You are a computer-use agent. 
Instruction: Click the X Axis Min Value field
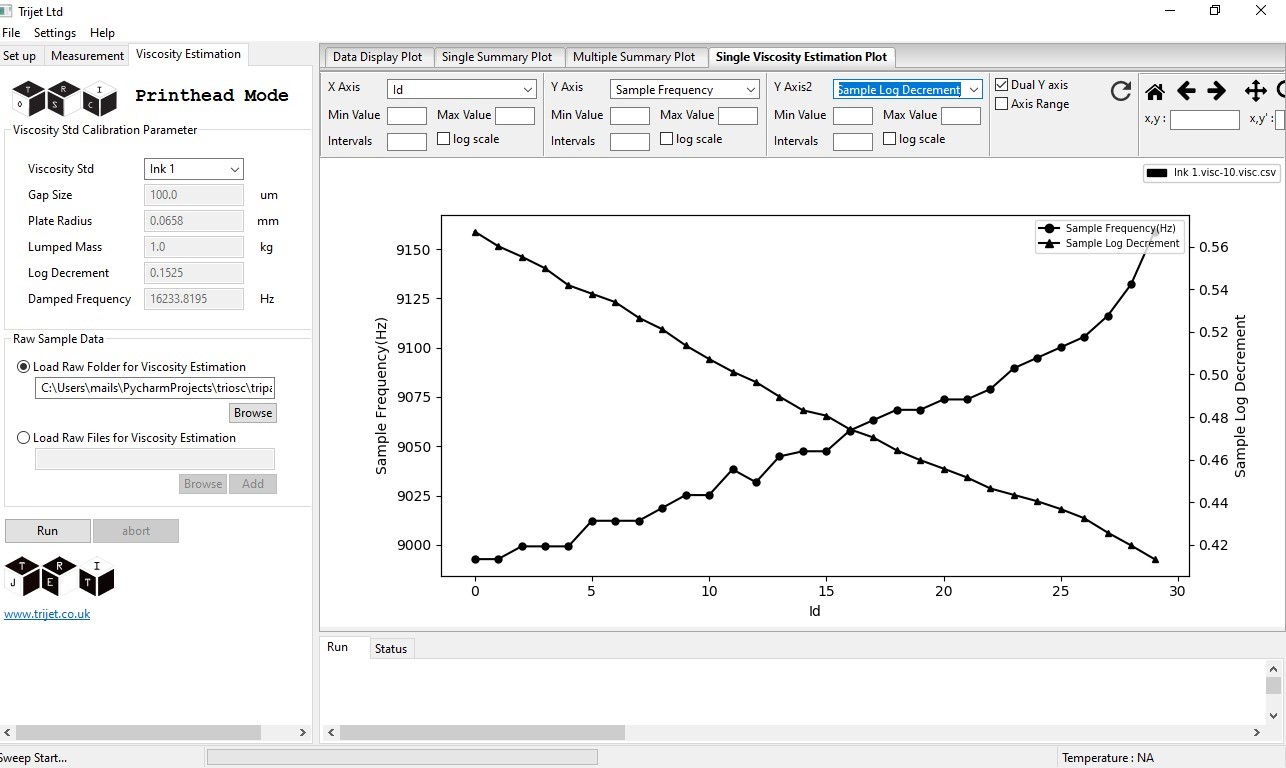click(x=407, y=116)
